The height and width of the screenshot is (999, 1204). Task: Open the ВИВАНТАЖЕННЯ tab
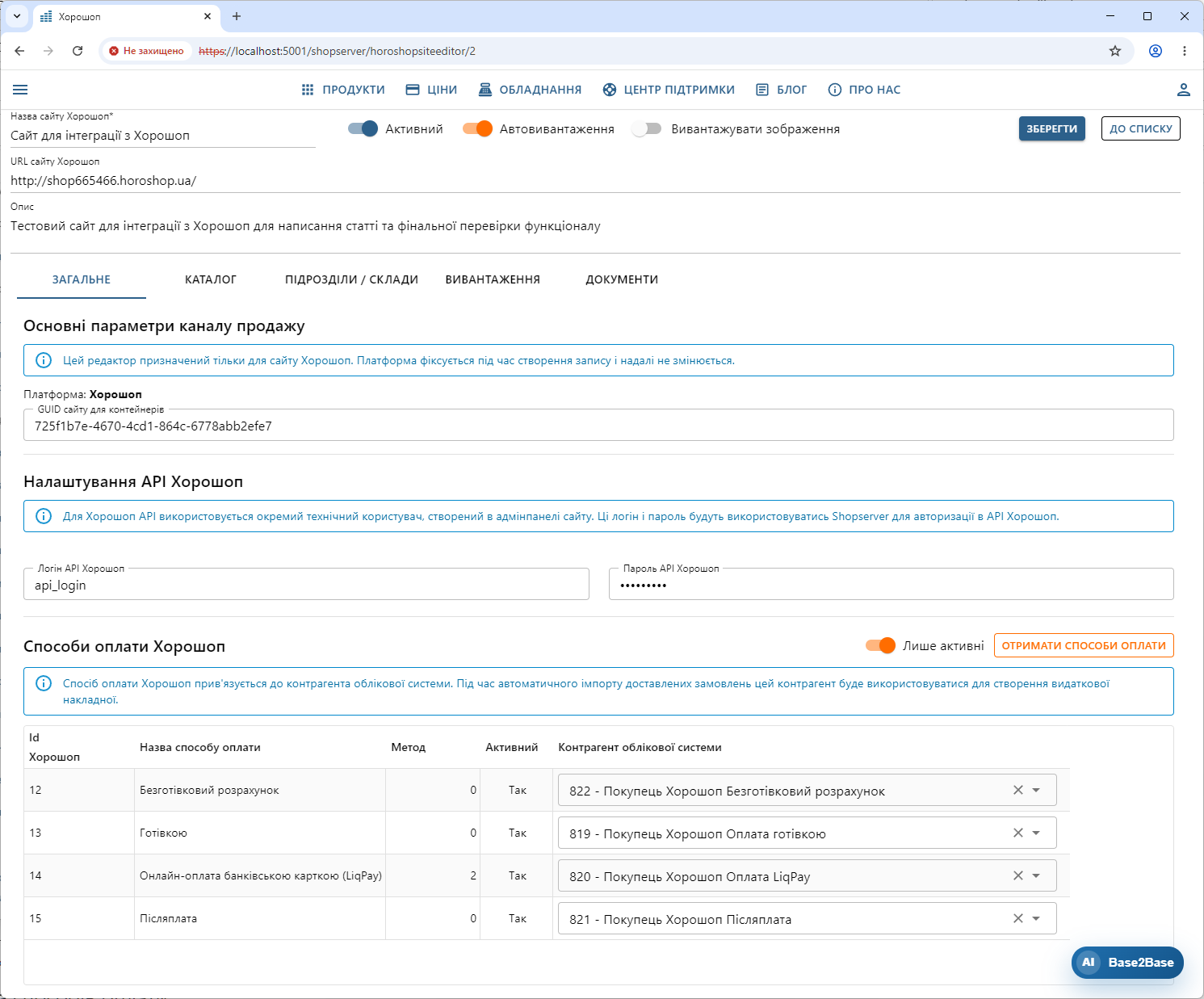[x=493, y=279]
